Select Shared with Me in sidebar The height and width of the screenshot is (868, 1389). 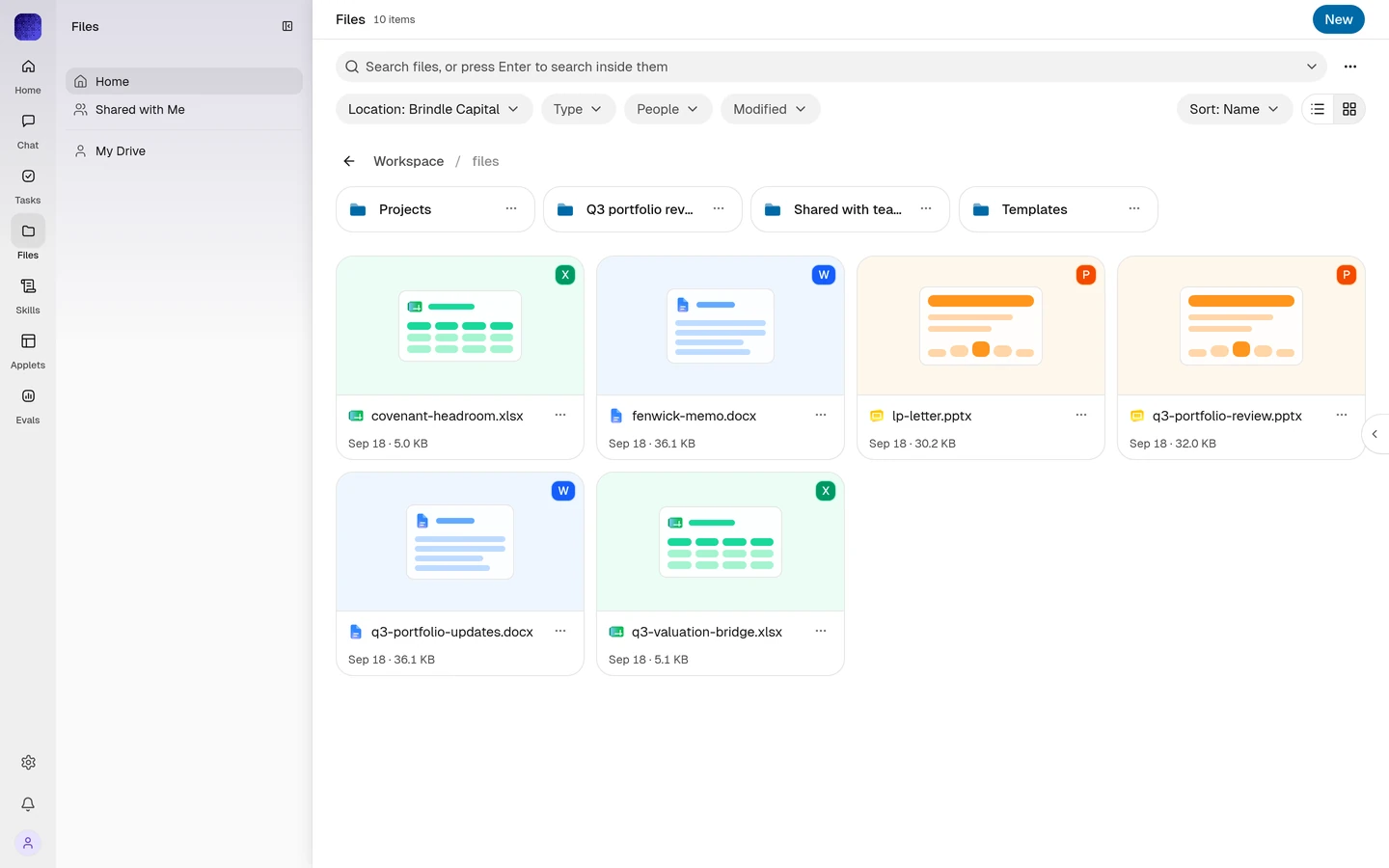pyautogui.click(x=183, y=109)
